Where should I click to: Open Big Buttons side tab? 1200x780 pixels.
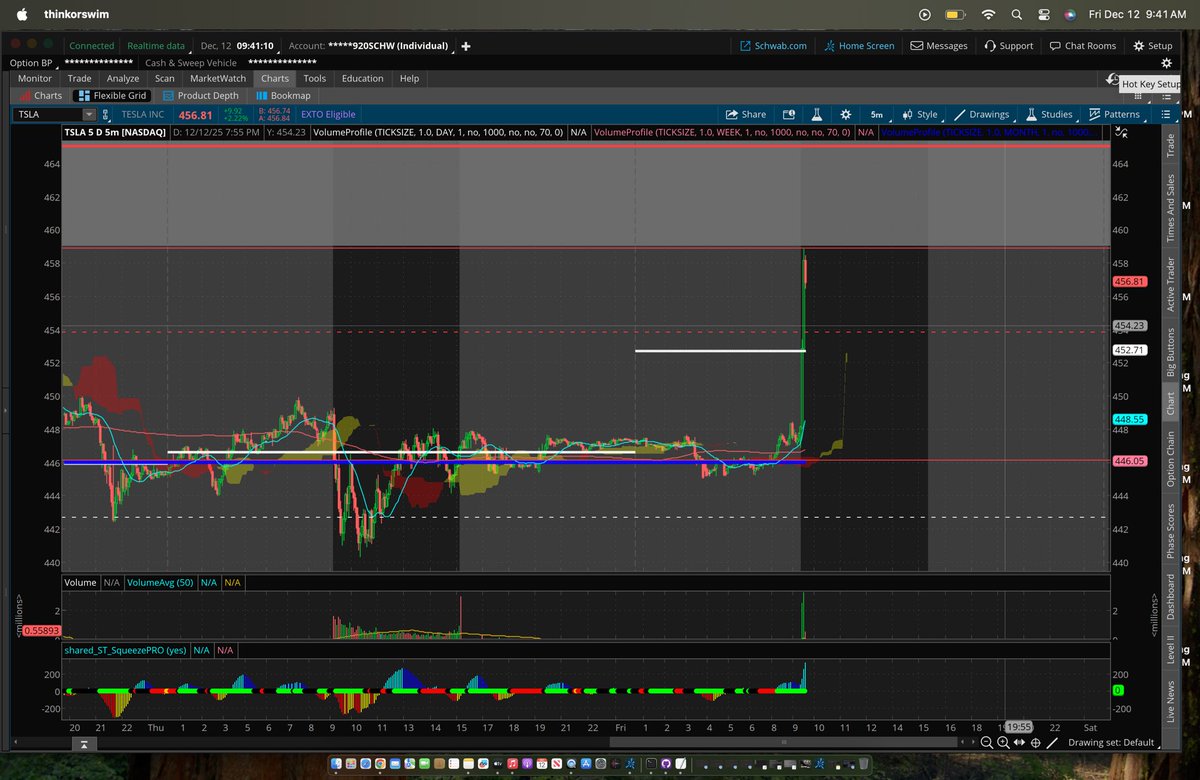[1171, 351]
